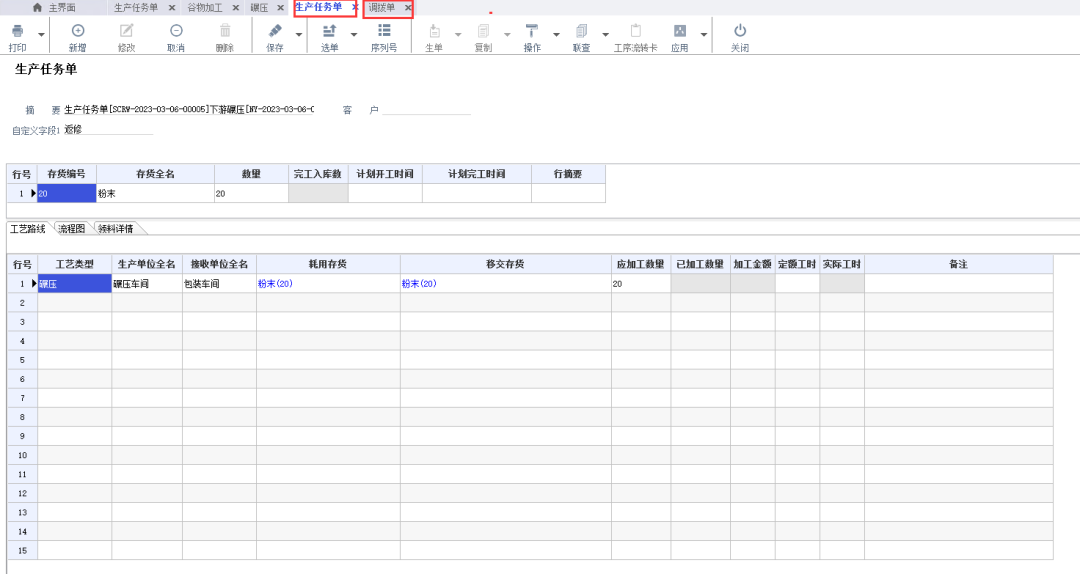
Task: Click the 生单 toolbar icon
Action: pos(434,31)
